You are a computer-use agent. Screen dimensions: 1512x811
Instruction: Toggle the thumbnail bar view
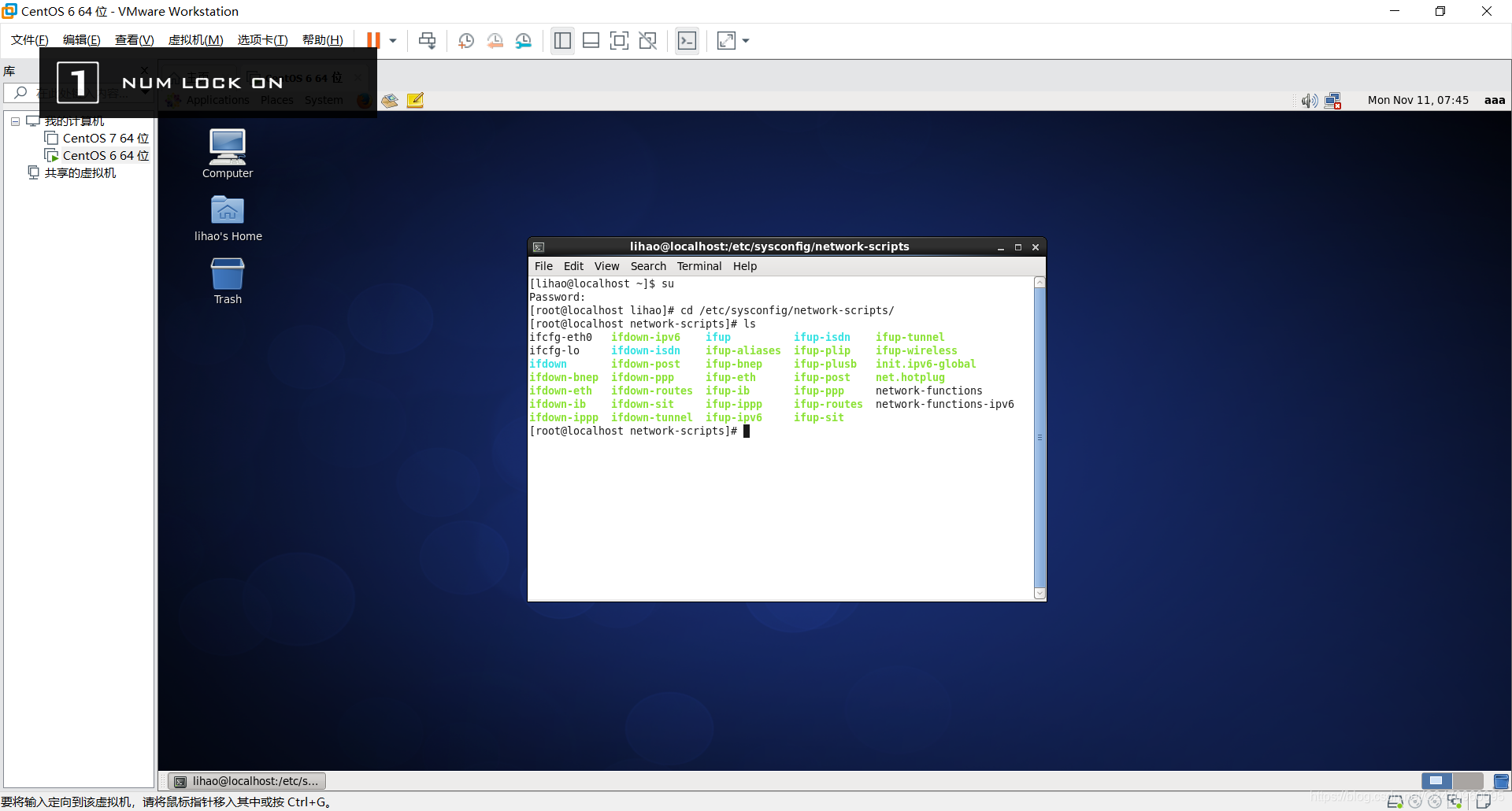coord(591,40)
